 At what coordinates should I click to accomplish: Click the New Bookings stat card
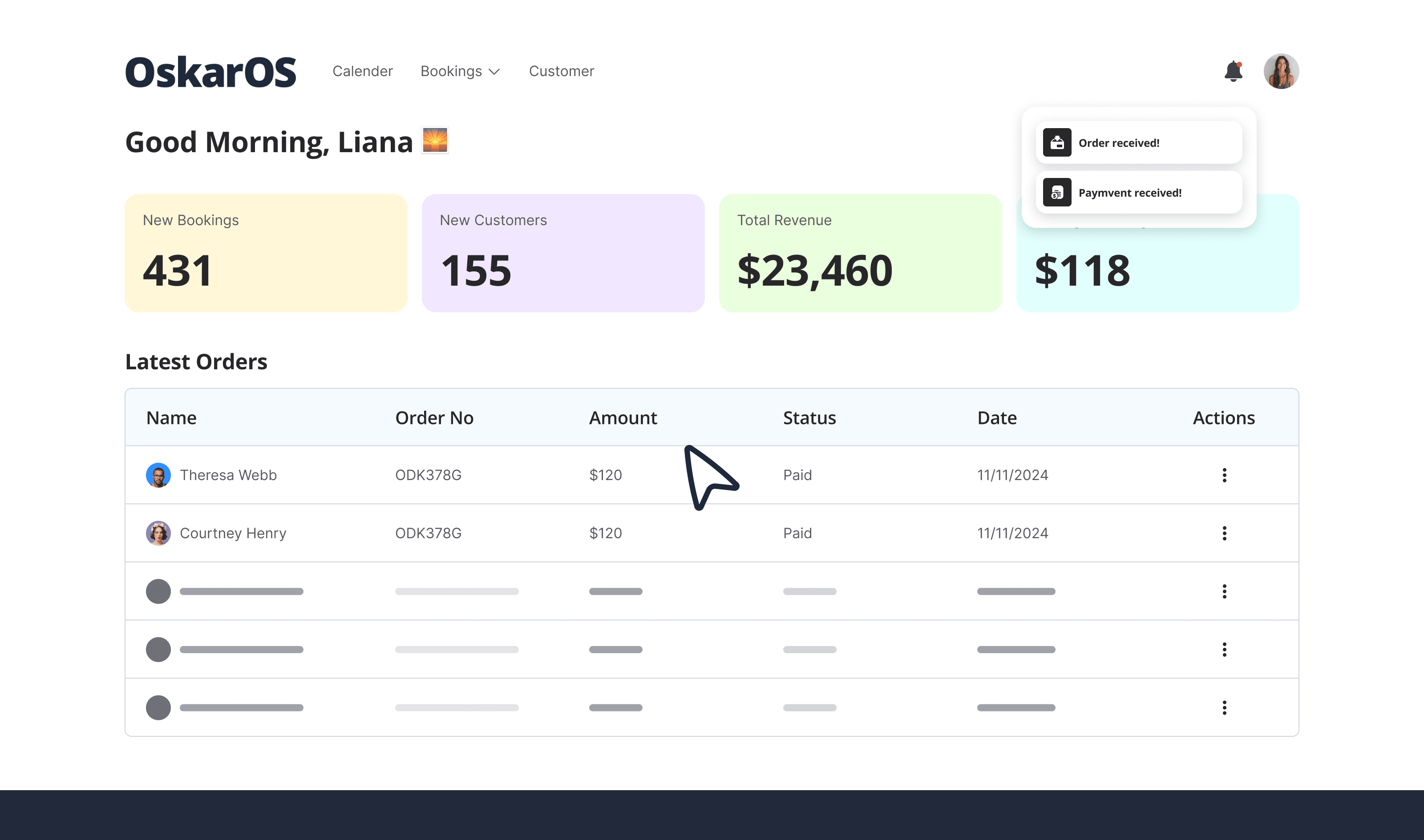(267, 252)
